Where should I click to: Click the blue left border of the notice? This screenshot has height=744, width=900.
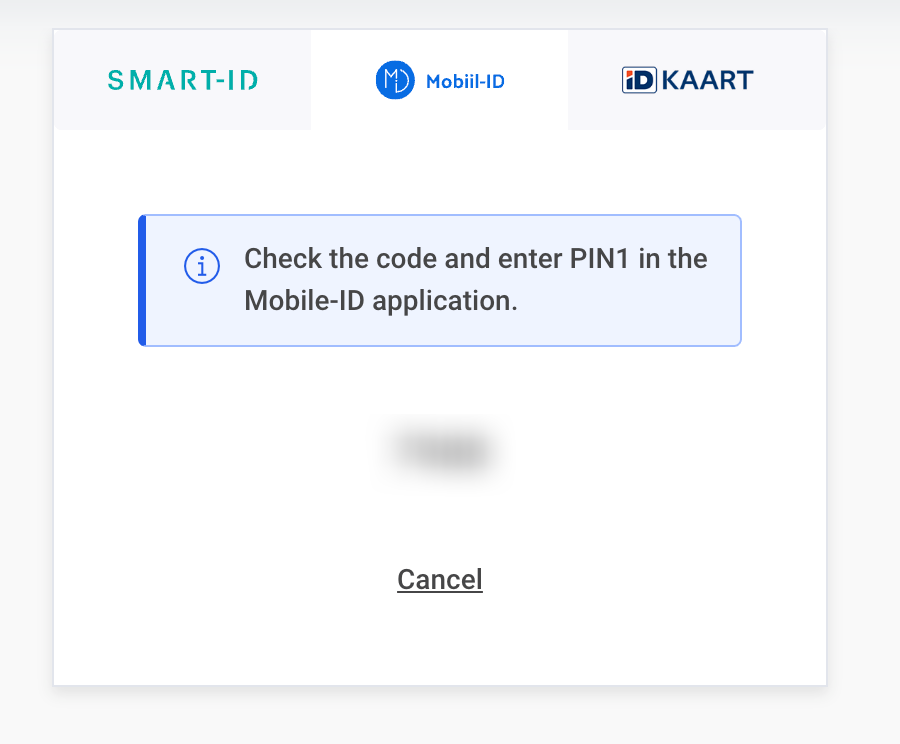pyautogui.click(x=142, y=280)
